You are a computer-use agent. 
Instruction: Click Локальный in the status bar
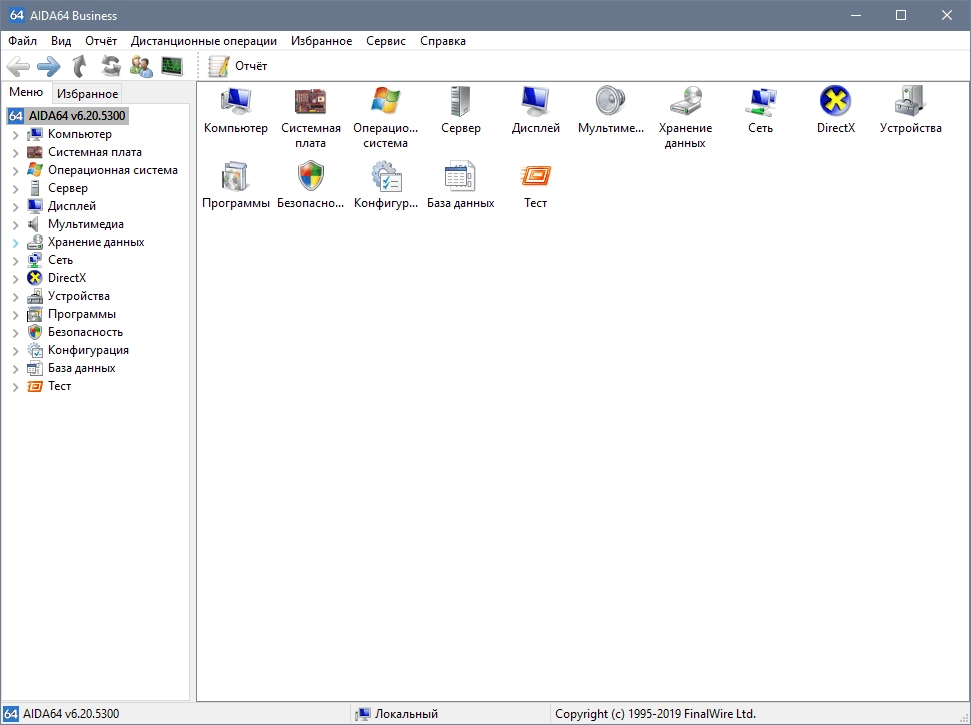[396, 714]
